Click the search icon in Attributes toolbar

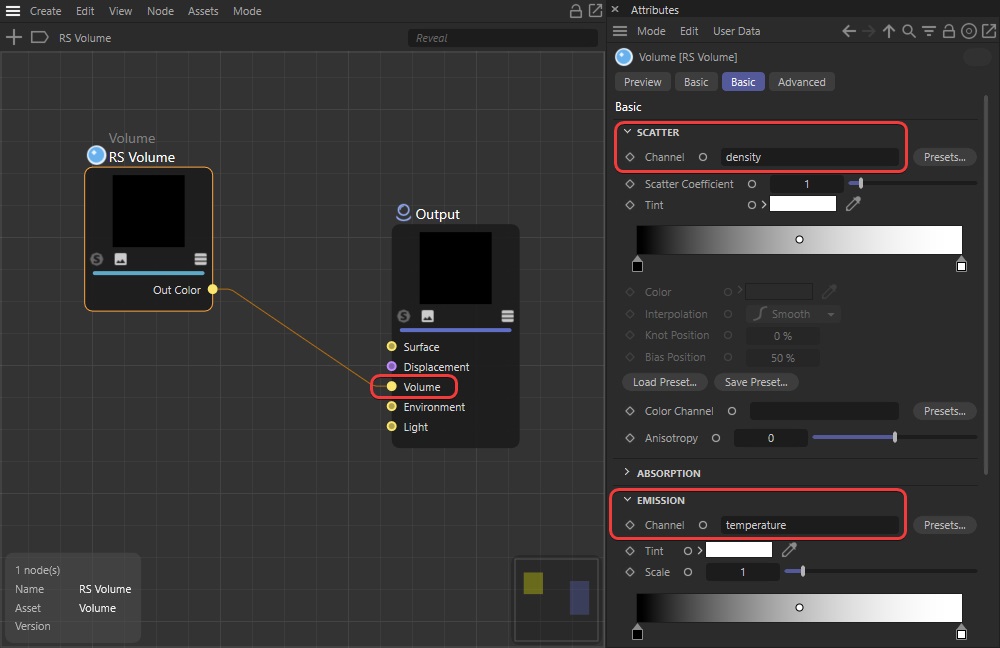(909, 32)
